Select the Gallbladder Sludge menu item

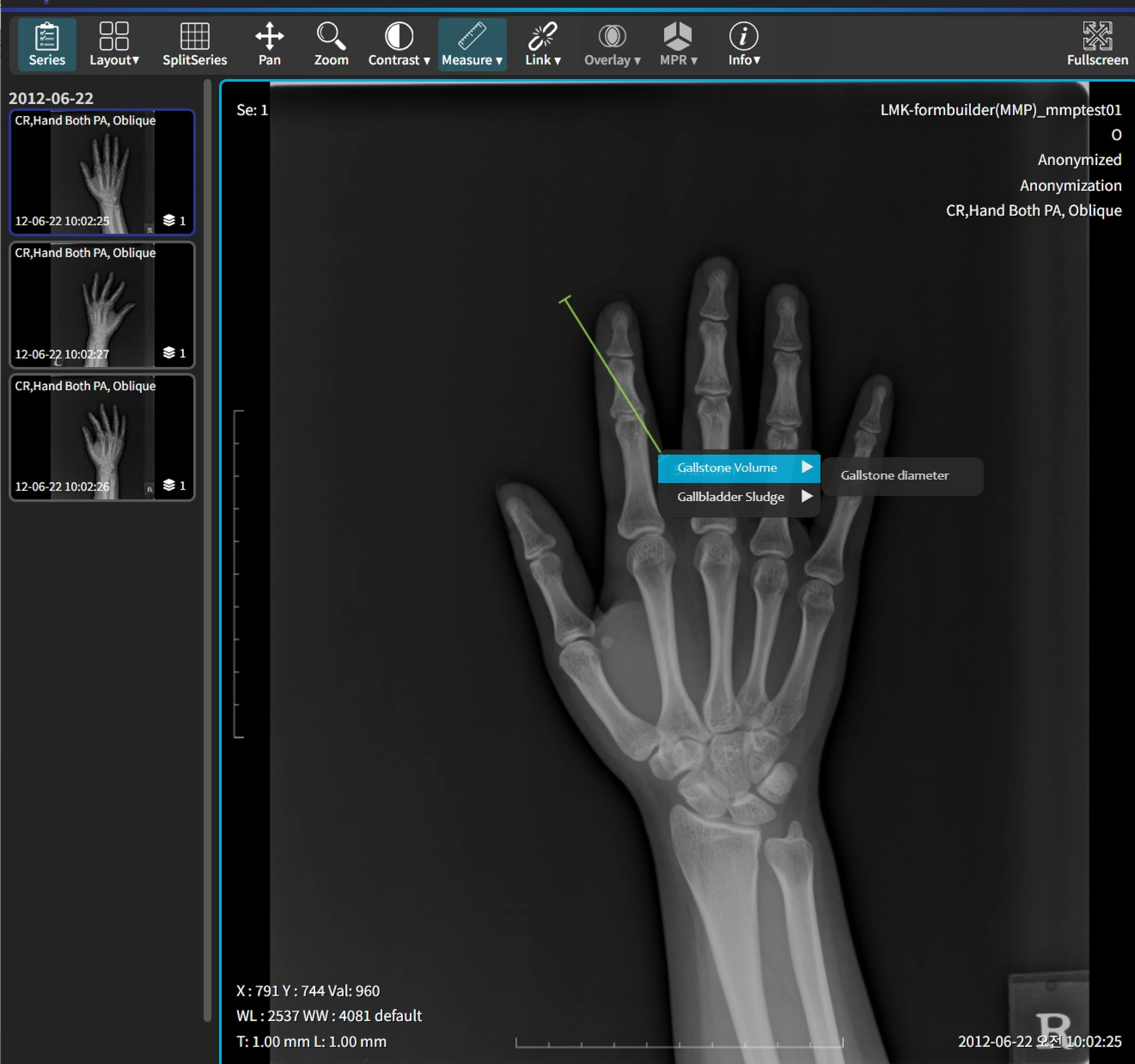[739, 497]
